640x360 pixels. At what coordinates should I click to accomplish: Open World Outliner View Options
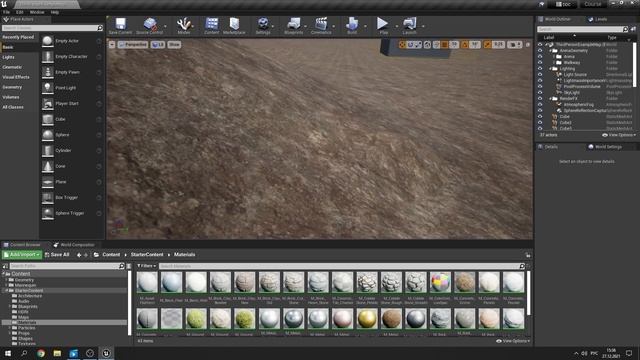[619, 135]
